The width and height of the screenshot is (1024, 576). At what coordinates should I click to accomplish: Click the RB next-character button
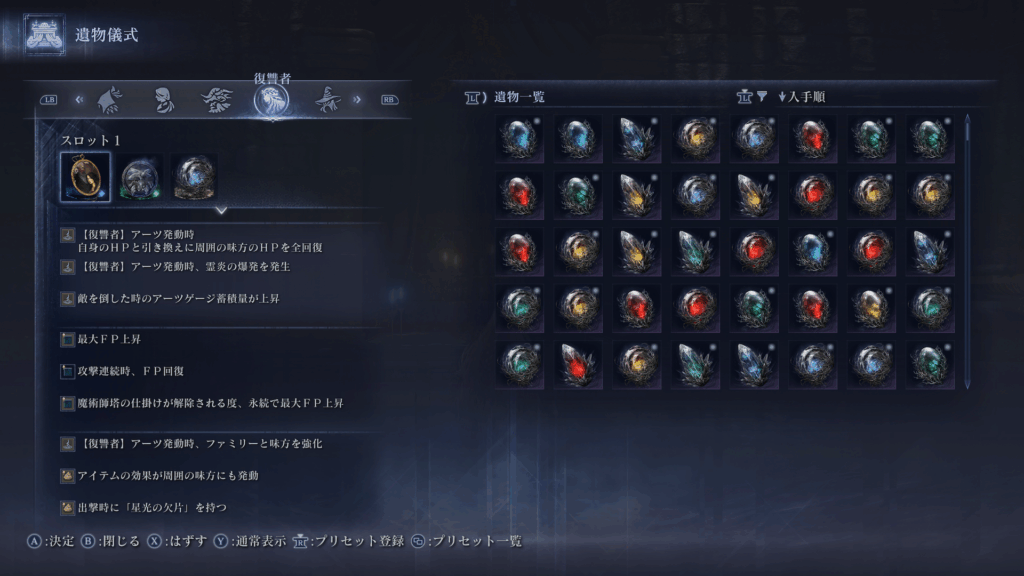coord(389,100)
